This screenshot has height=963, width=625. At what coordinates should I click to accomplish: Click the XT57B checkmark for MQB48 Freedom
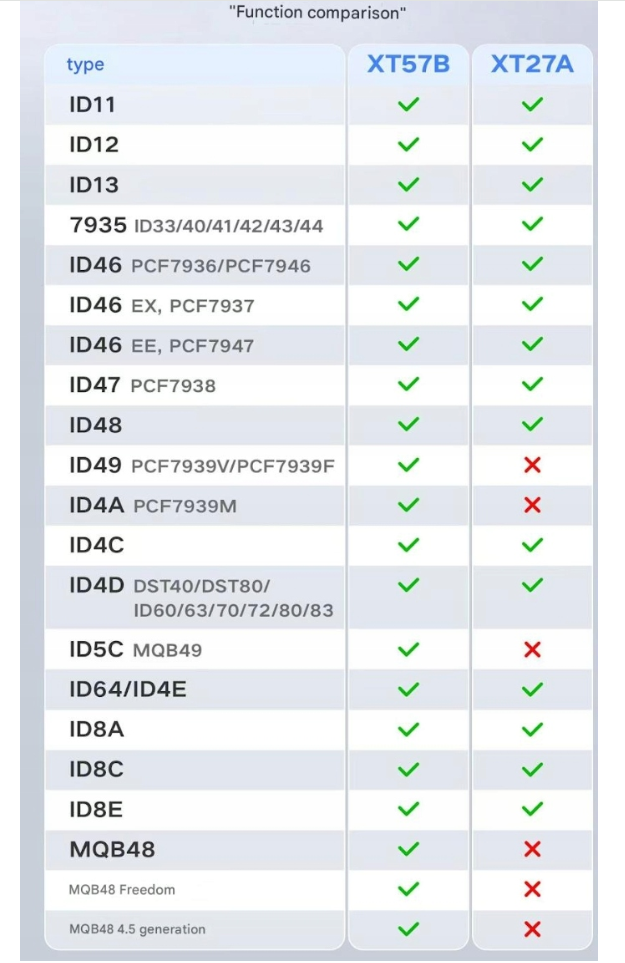(408, 889)
